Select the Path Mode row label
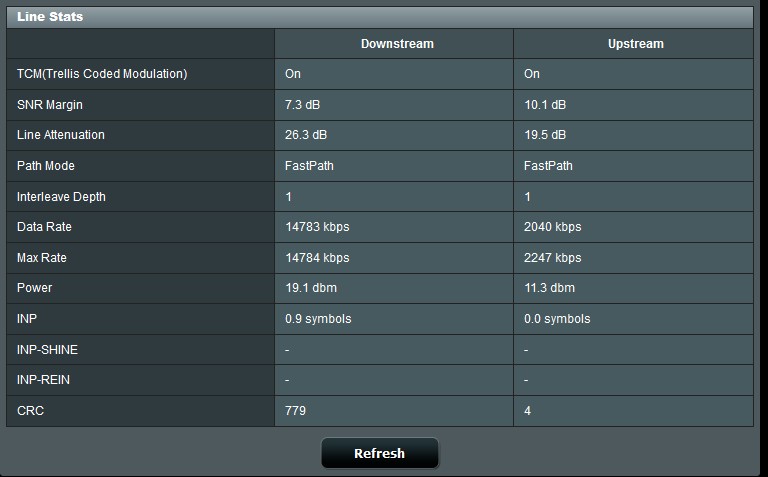Image resolution: width=768 pixels, height=477 pixels. coord(46,166)
